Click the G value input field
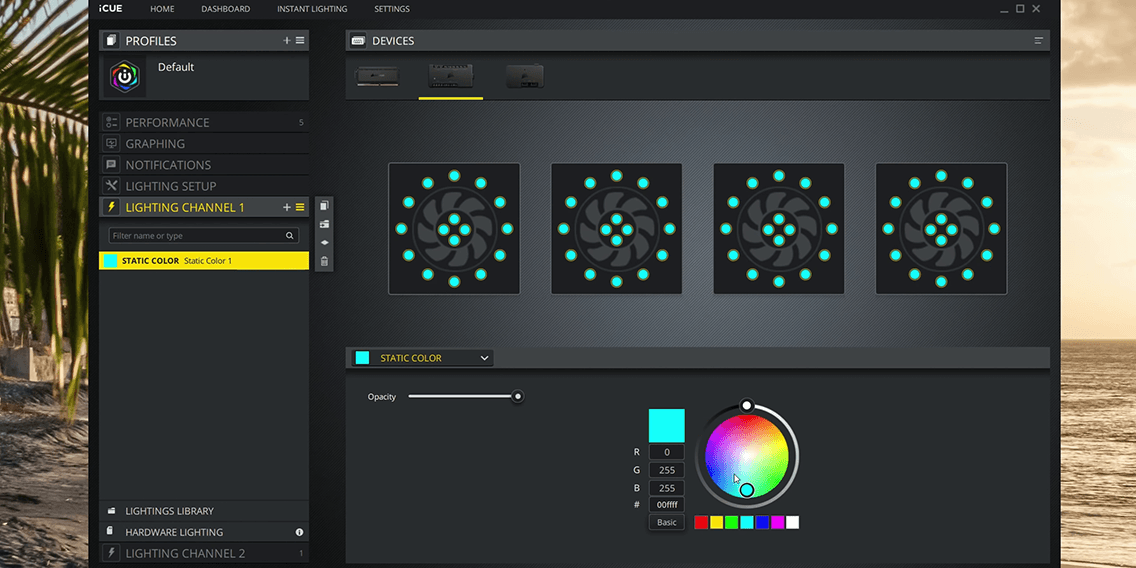This screenshot has height=568, width=1136. (x=667, y=470)
